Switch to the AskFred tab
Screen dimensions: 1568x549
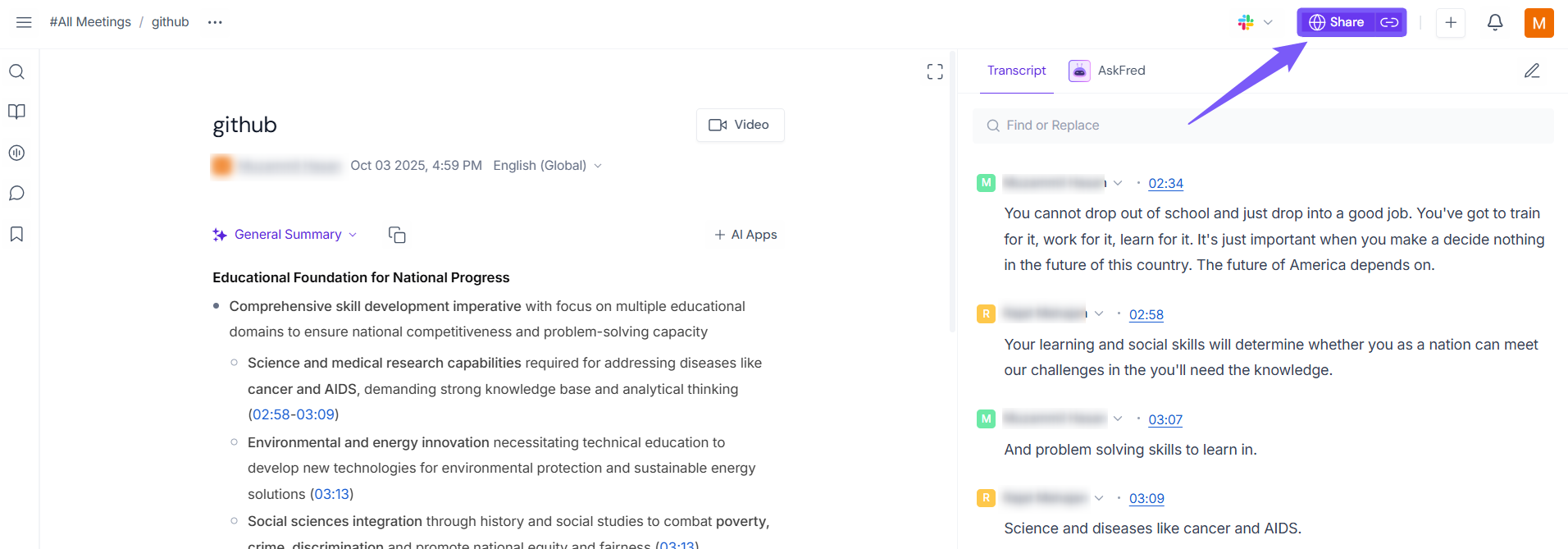pos(1107,71)
